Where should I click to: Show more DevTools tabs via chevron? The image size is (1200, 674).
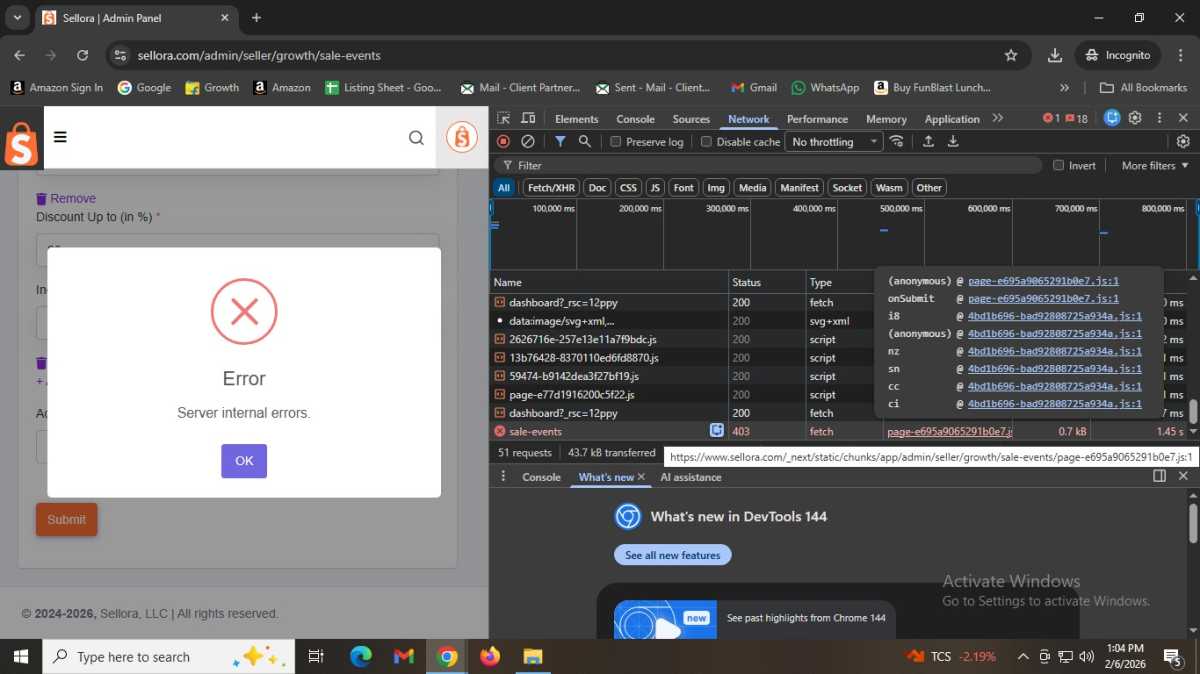coord(997,119)
